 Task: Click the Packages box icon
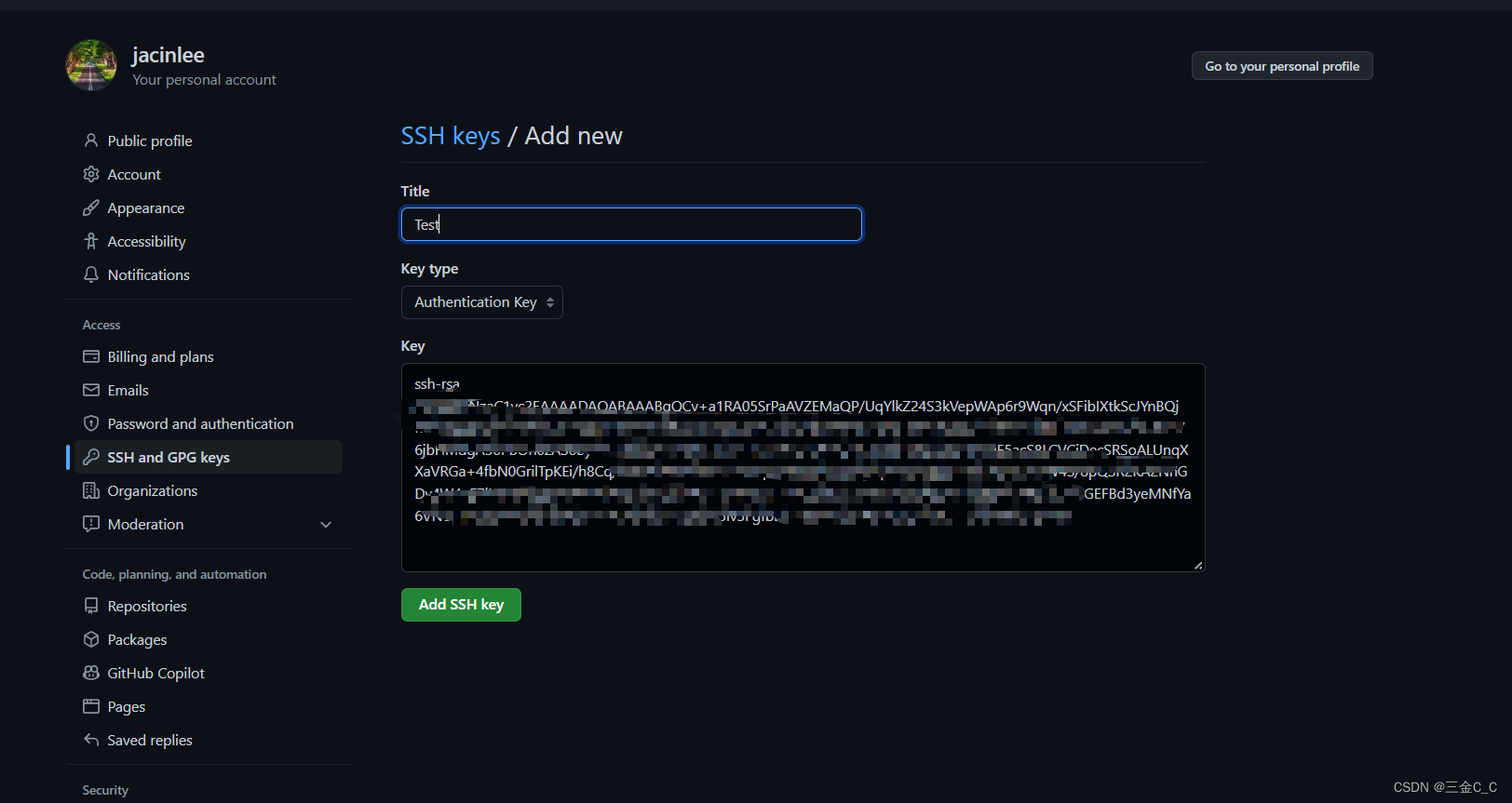point(91,639)
